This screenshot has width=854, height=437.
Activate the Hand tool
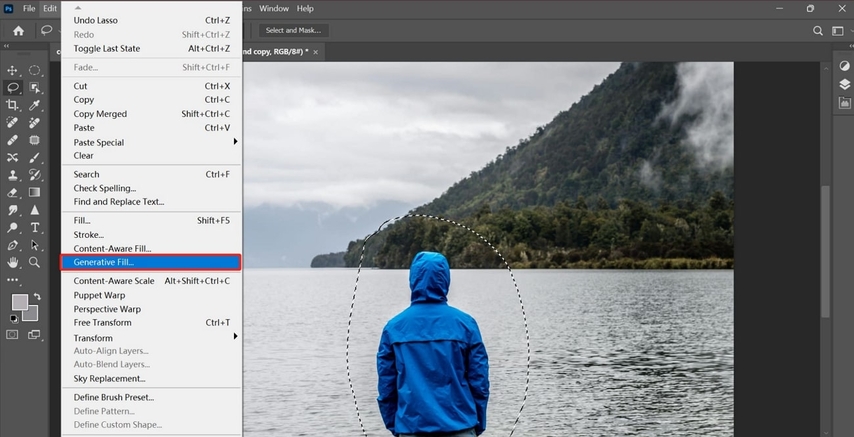(x=13, y=262)
